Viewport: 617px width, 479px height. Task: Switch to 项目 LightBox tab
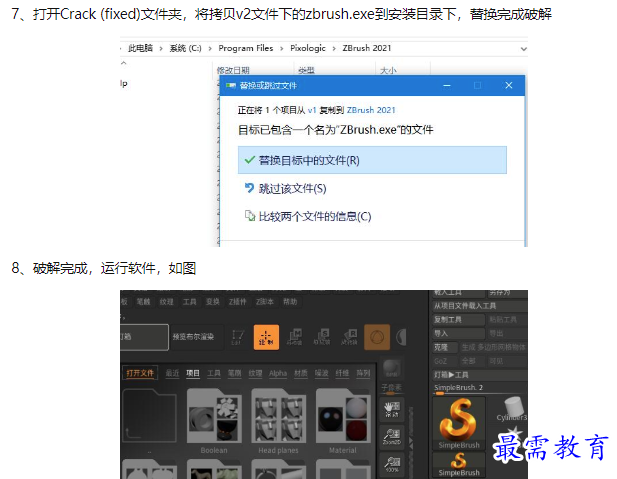tap(193, 373)
